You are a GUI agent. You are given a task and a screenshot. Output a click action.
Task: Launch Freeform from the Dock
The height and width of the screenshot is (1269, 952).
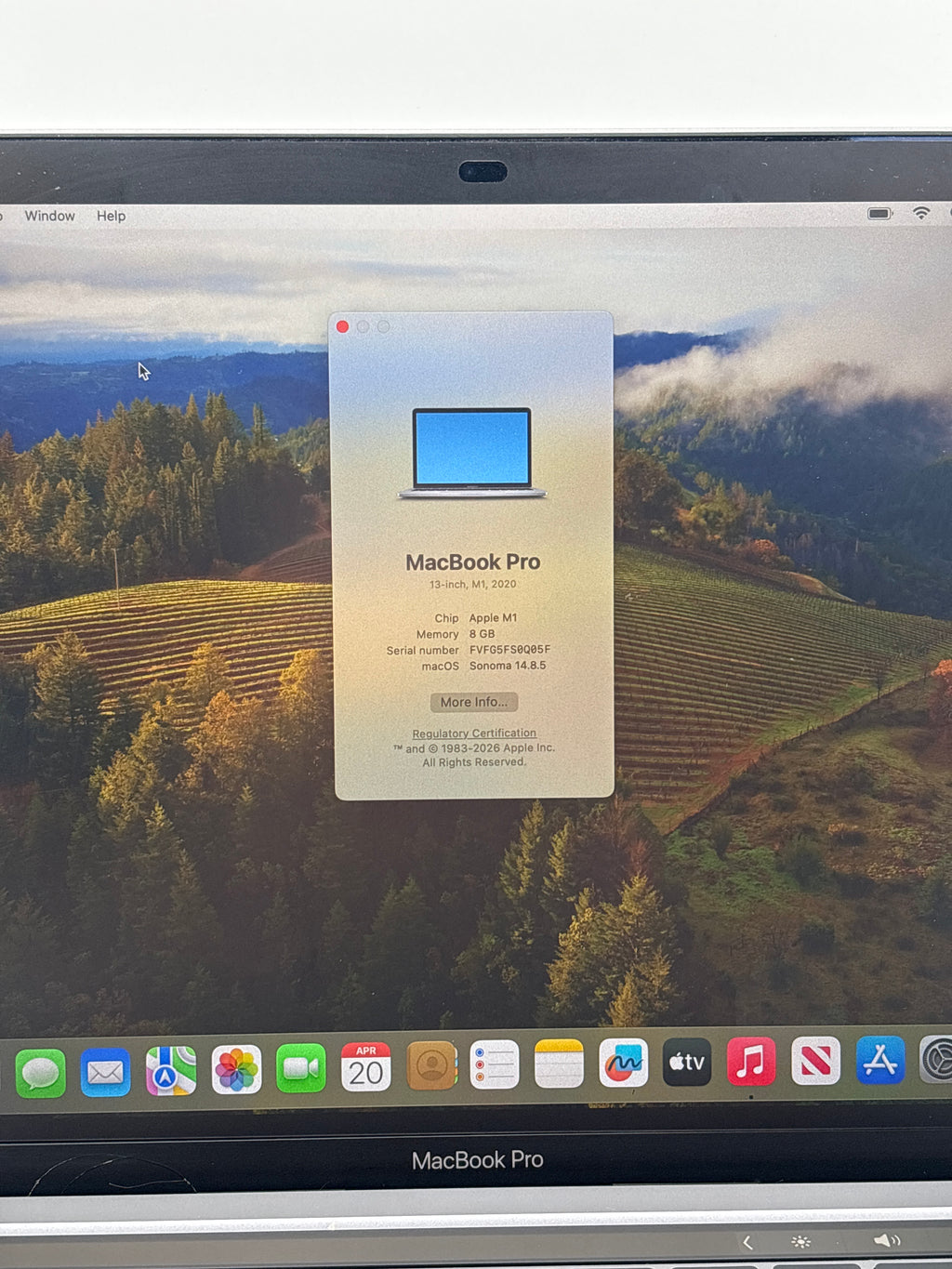[x=623, y=1063]
